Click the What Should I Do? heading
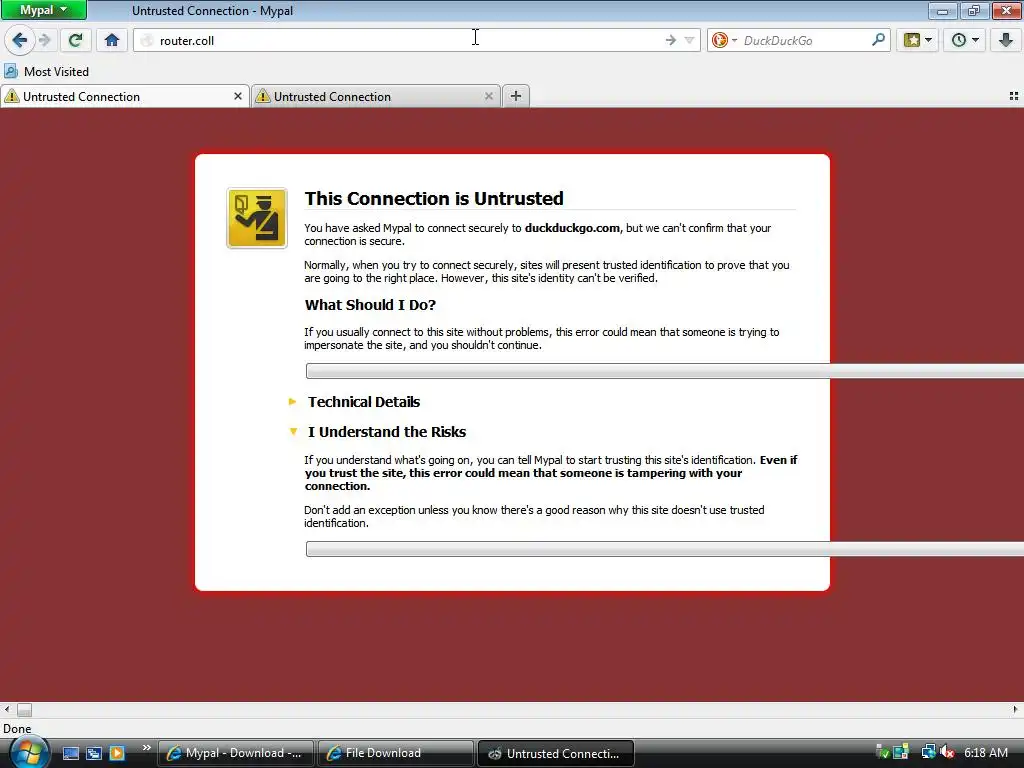Image resolution: width=1024 pixels, height=768 pixels. 370,305
